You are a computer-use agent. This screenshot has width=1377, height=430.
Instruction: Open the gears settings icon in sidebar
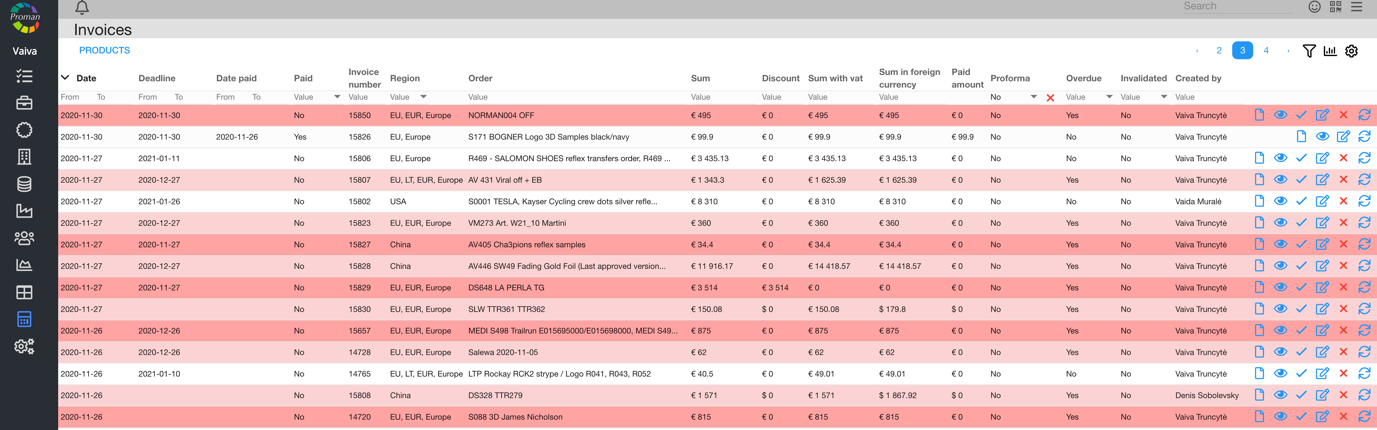point(24,347)
